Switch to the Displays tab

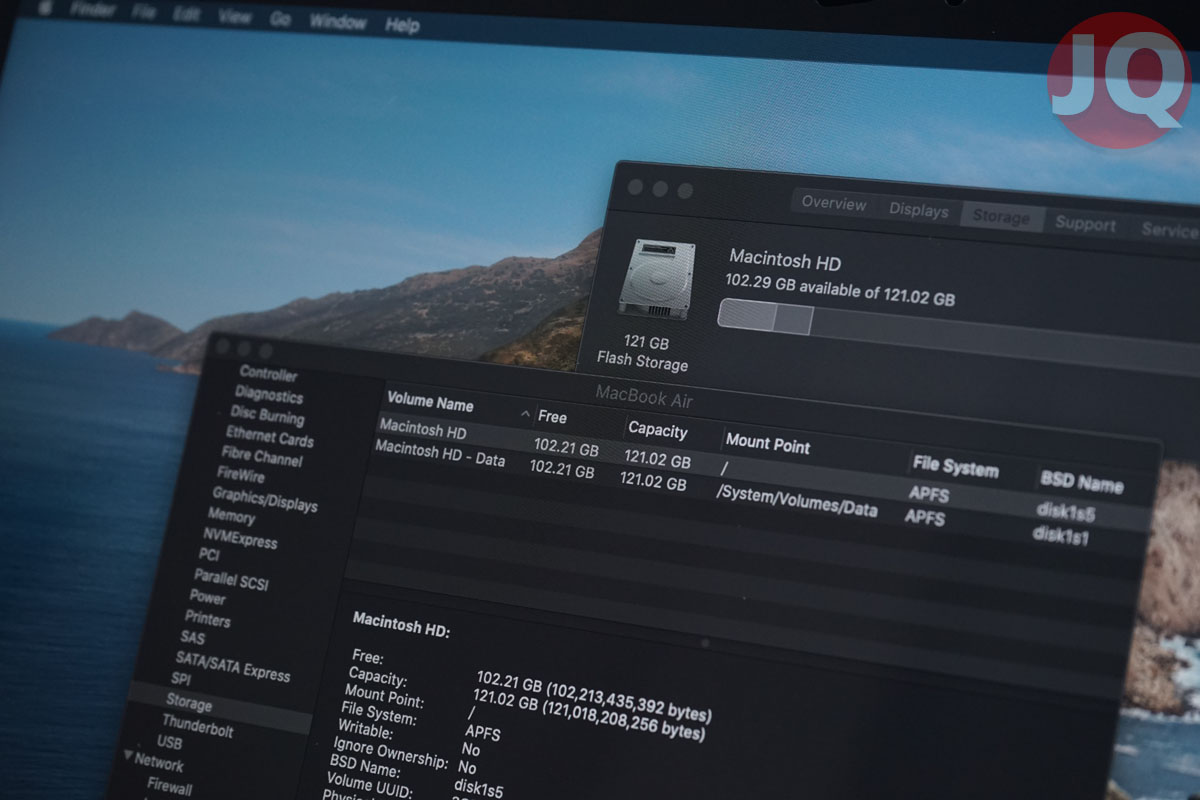(x=918, y=210)
